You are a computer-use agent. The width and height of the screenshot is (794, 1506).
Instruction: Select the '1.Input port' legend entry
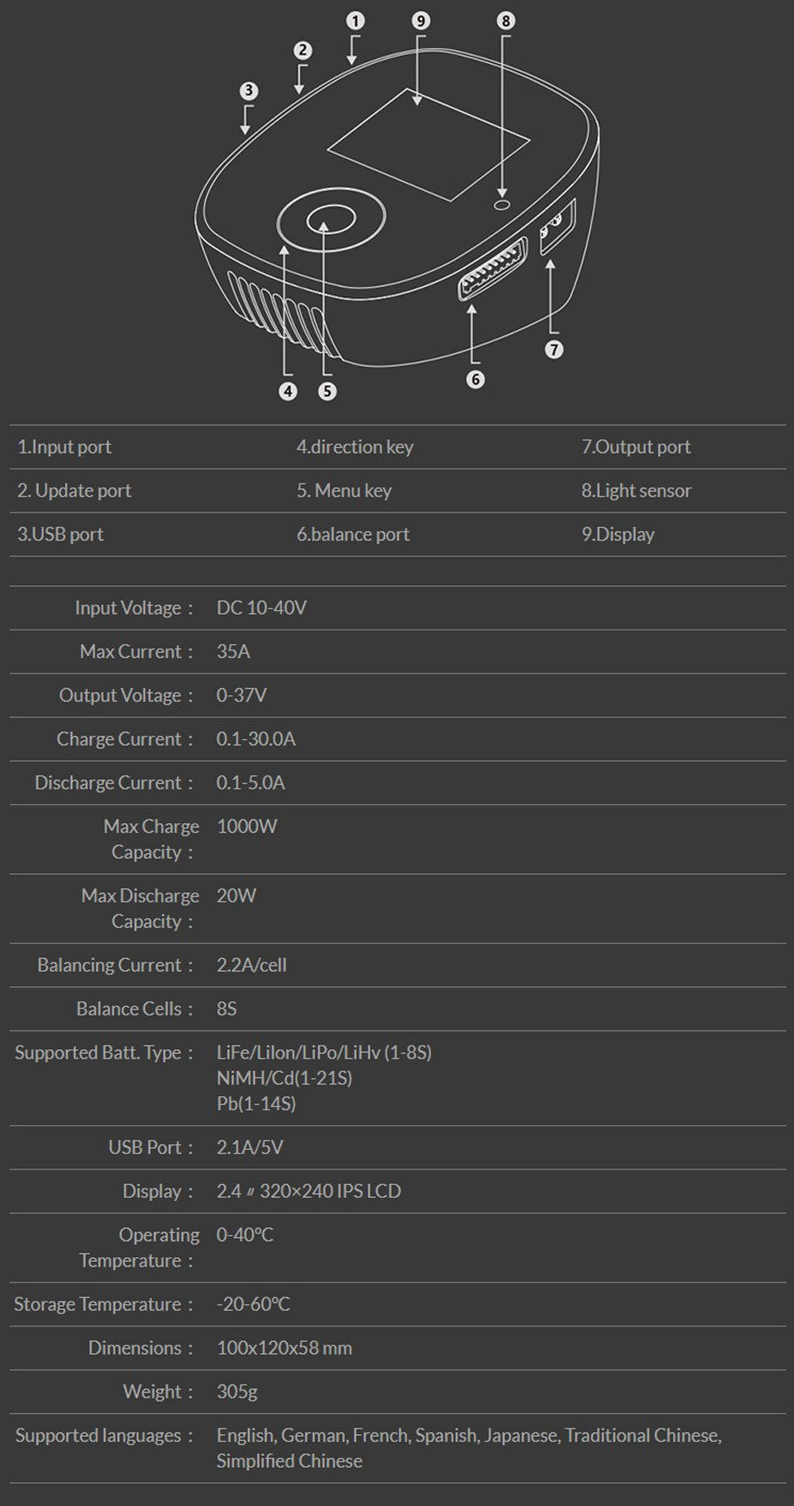click(64, 447)
